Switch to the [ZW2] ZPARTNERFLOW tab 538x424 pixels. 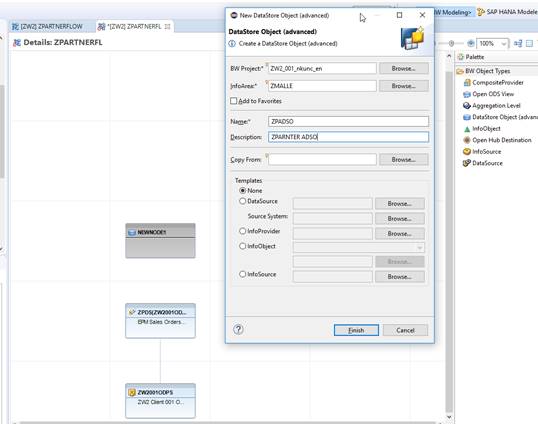(x=47, y=26)
